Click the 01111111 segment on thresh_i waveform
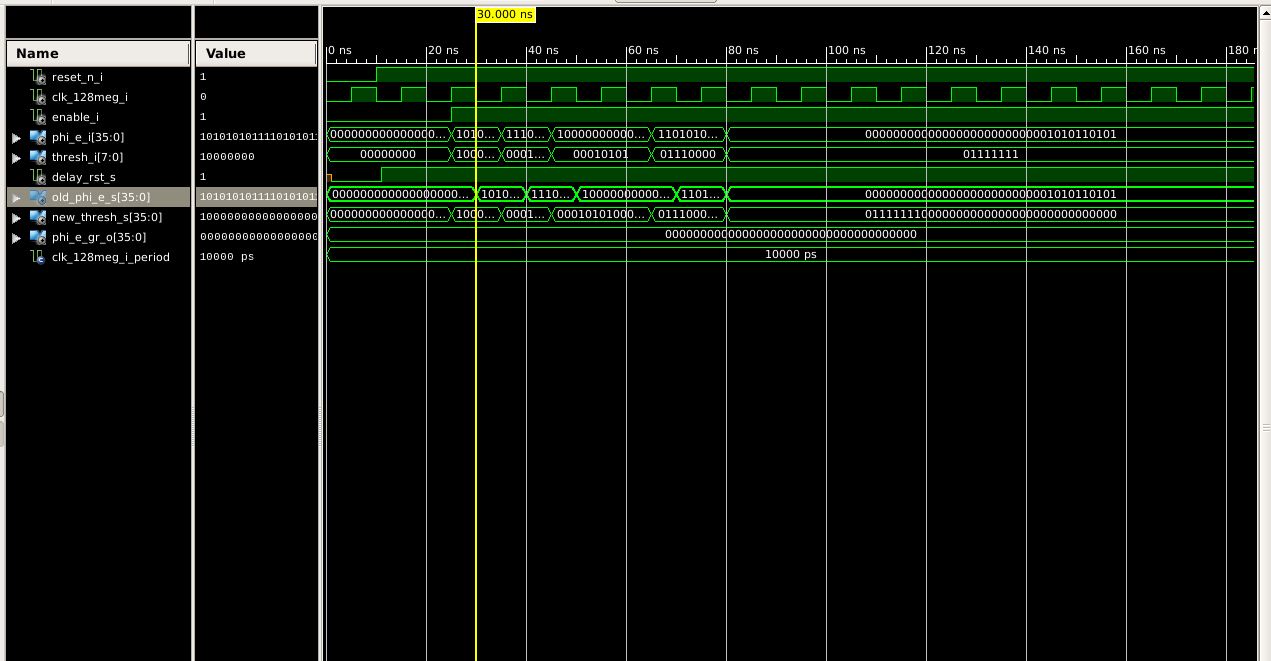This screenshot has height=661, width=1271. coord(990,154)
